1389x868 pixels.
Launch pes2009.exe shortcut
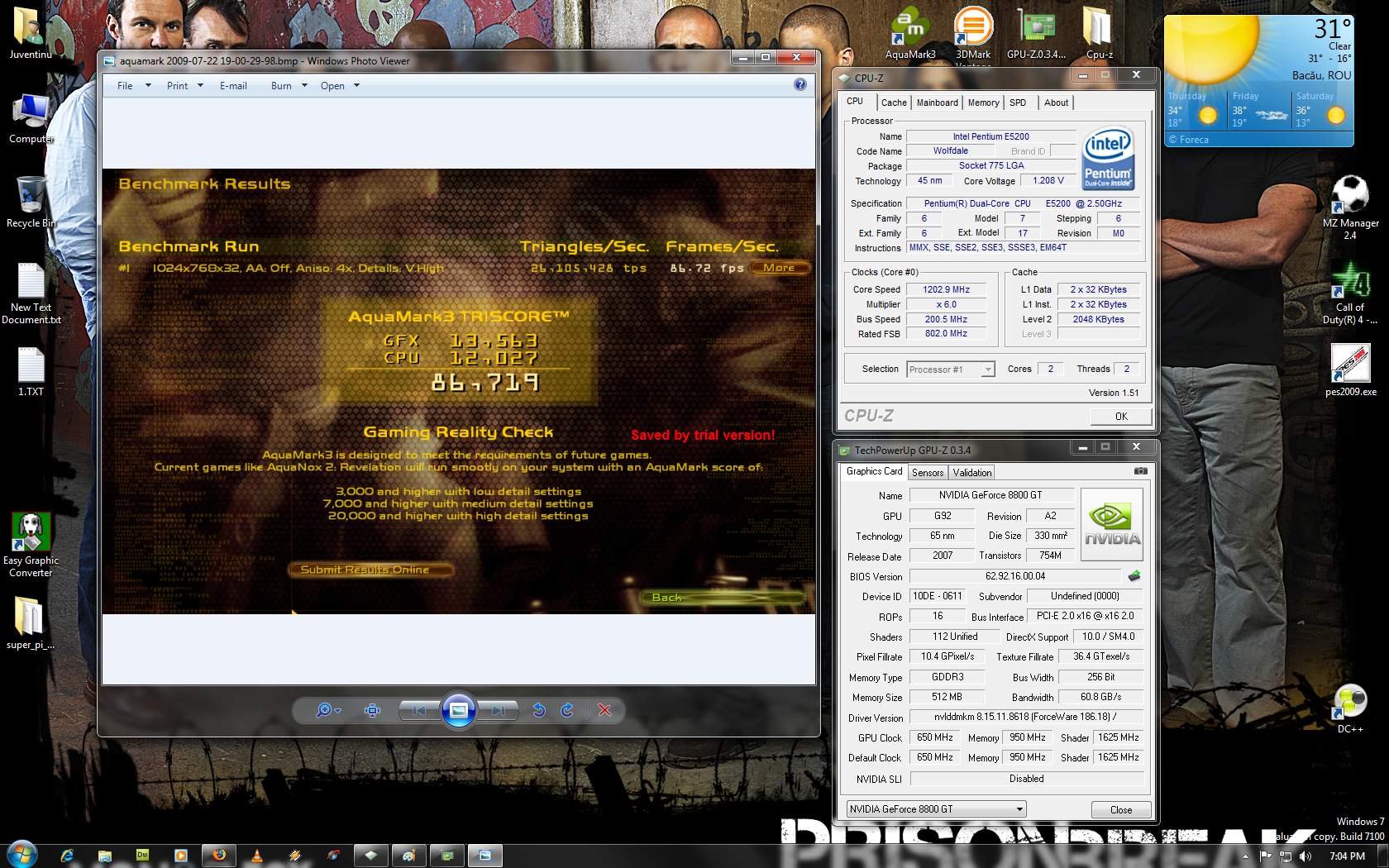pos(1350,370)
